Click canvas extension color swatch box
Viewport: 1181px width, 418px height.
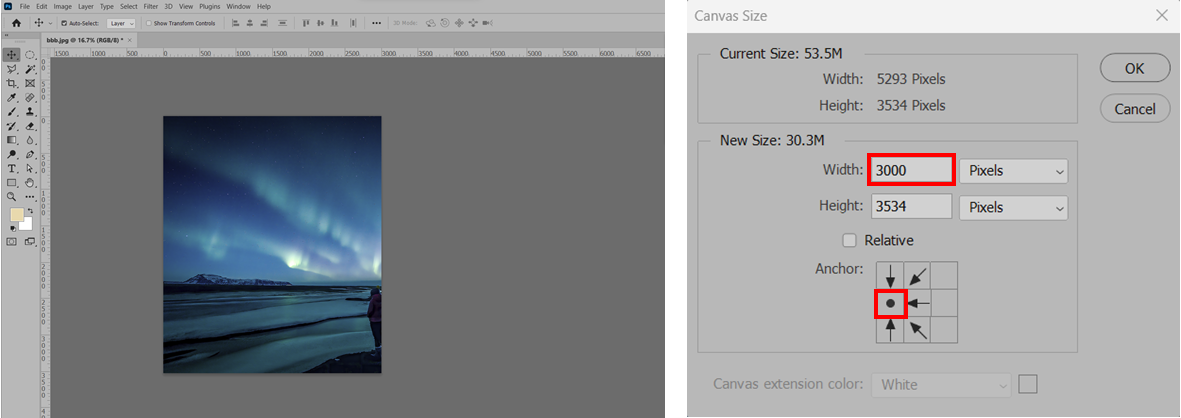pyautogui.click(x=1027, y=384)
